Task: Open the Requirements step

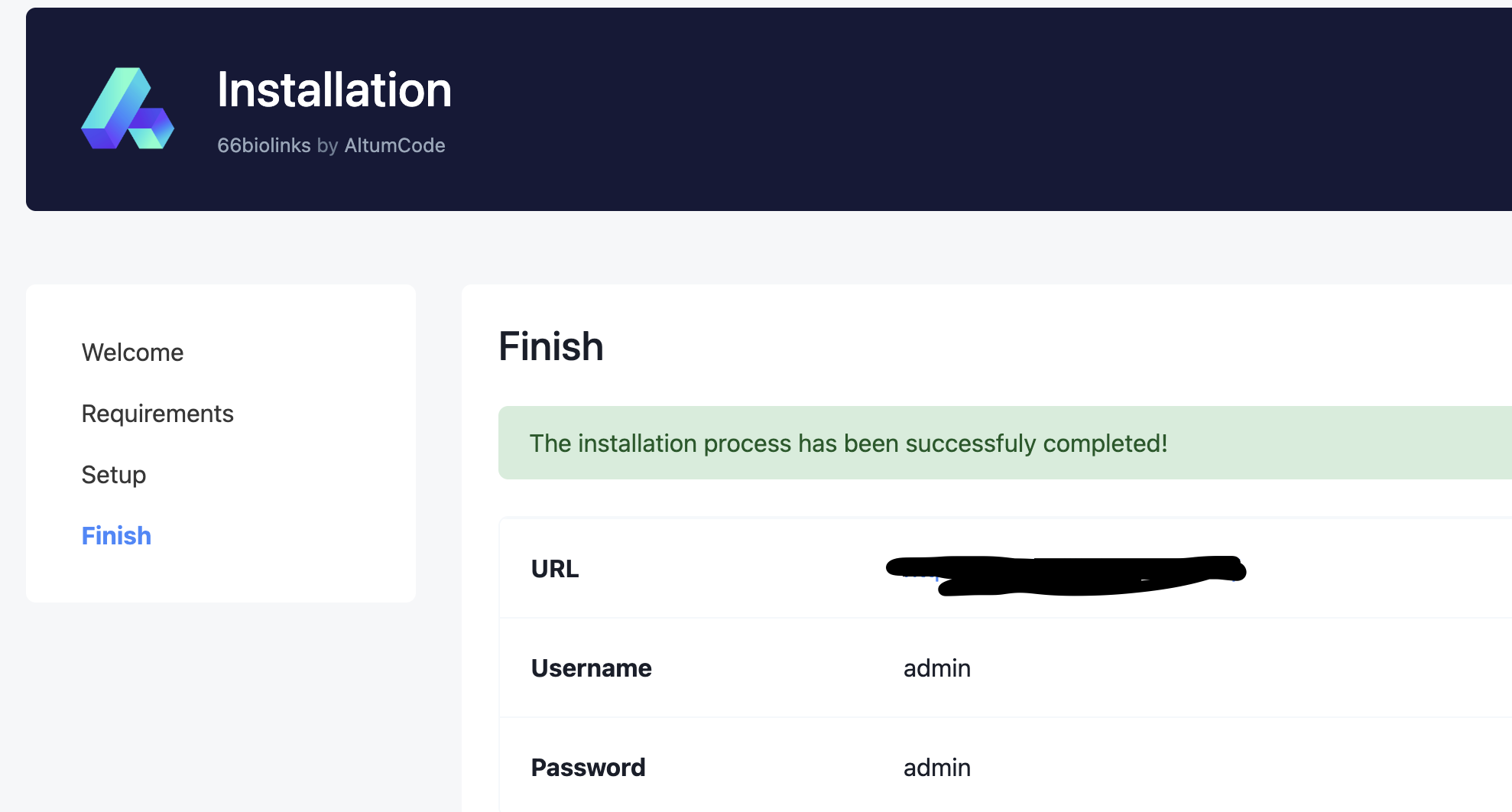Action: pyautogui.click(x=157, y=414)
